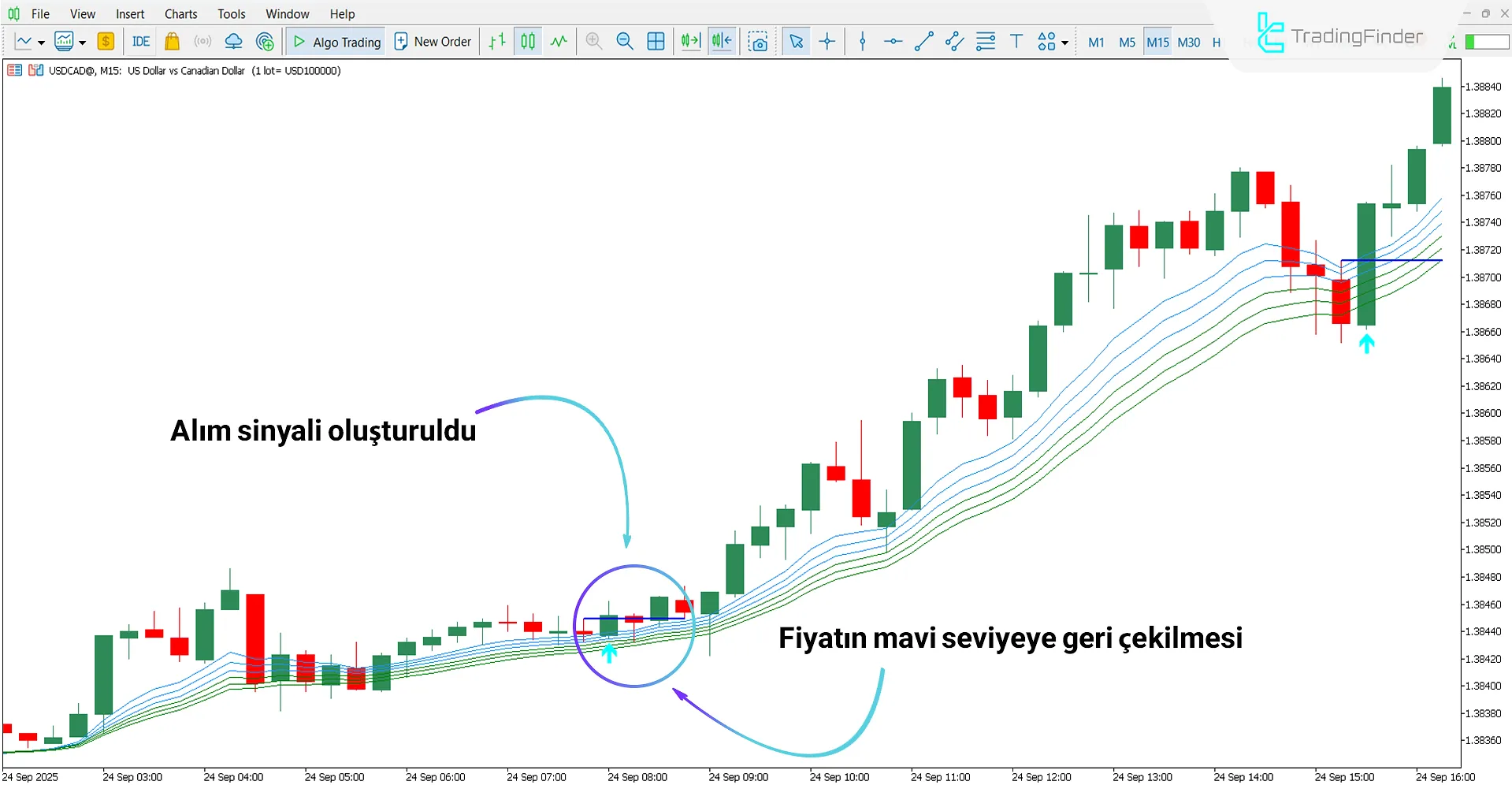Open the Tools menu

(231, 13)
